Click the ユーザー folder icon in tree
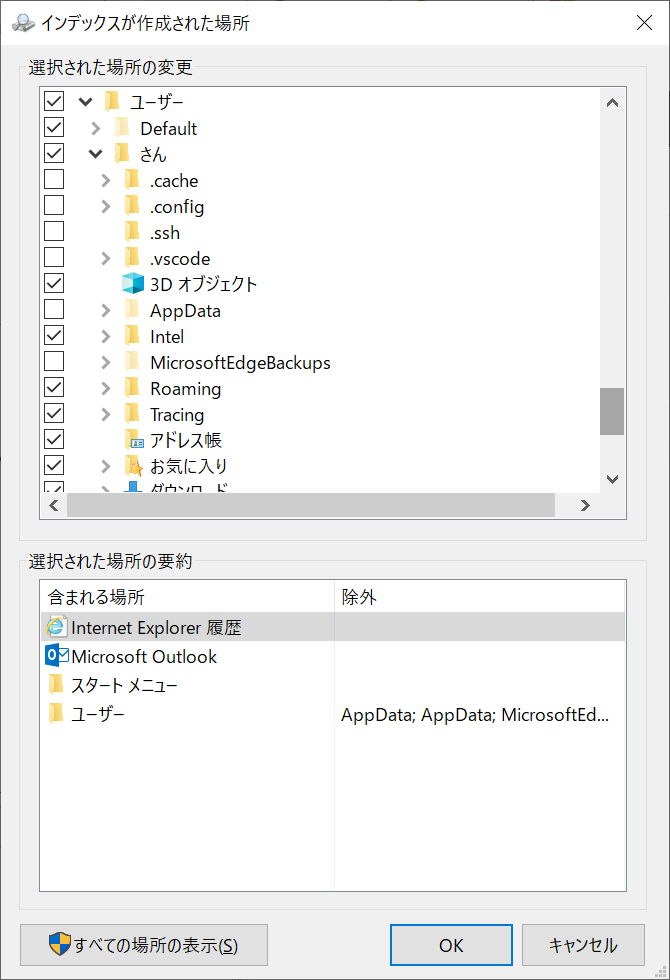Screen dimensions: 670x980 pyautogui.click(x=112, y=101)
